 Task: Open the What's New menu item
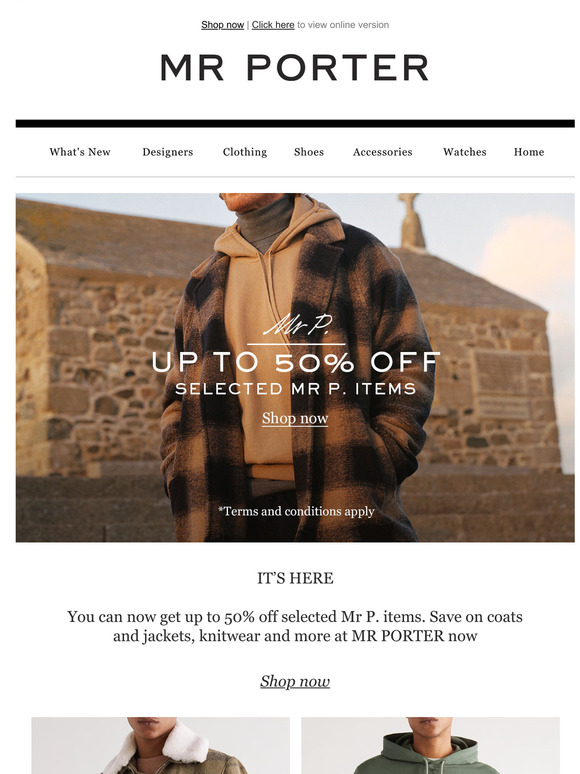(x=80, y=152)
